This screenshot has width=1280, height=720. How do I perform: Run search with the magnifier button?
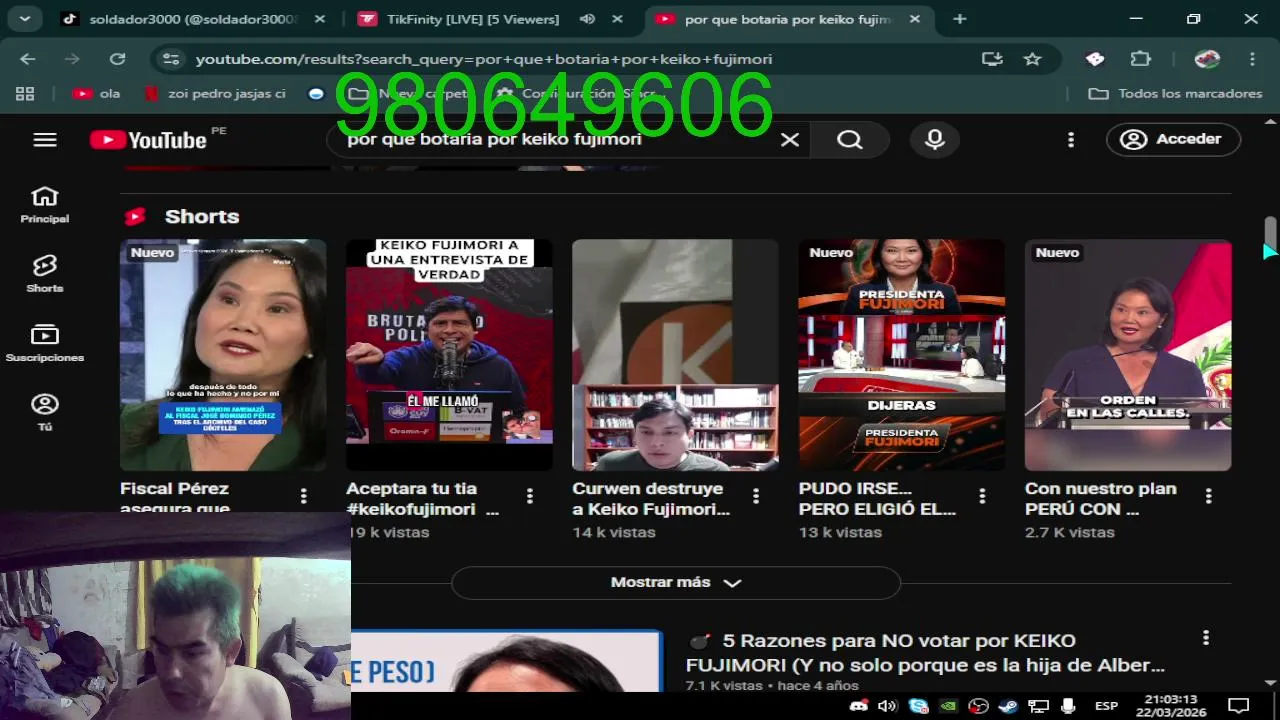coord(849,140)
